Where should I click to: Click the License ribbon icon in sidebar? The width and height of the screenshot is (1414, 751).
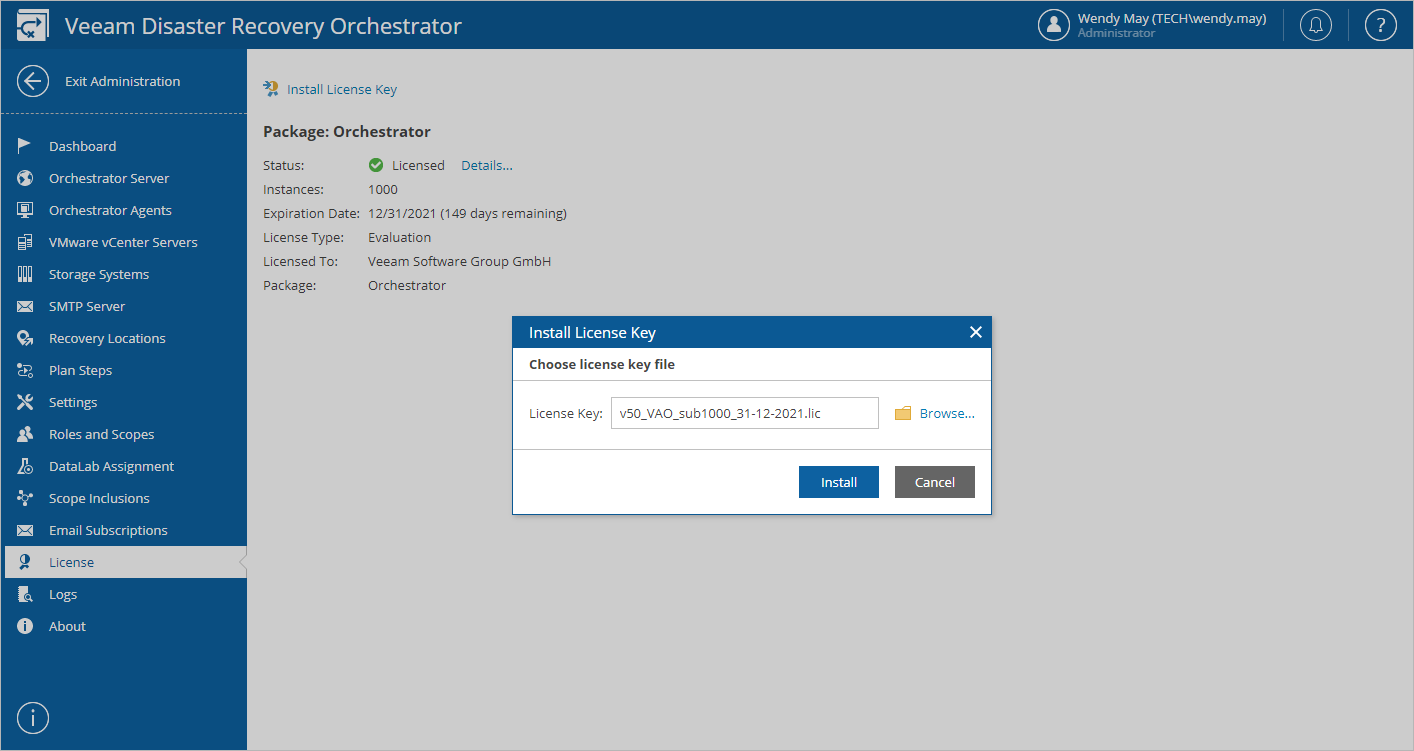point(25,562)
